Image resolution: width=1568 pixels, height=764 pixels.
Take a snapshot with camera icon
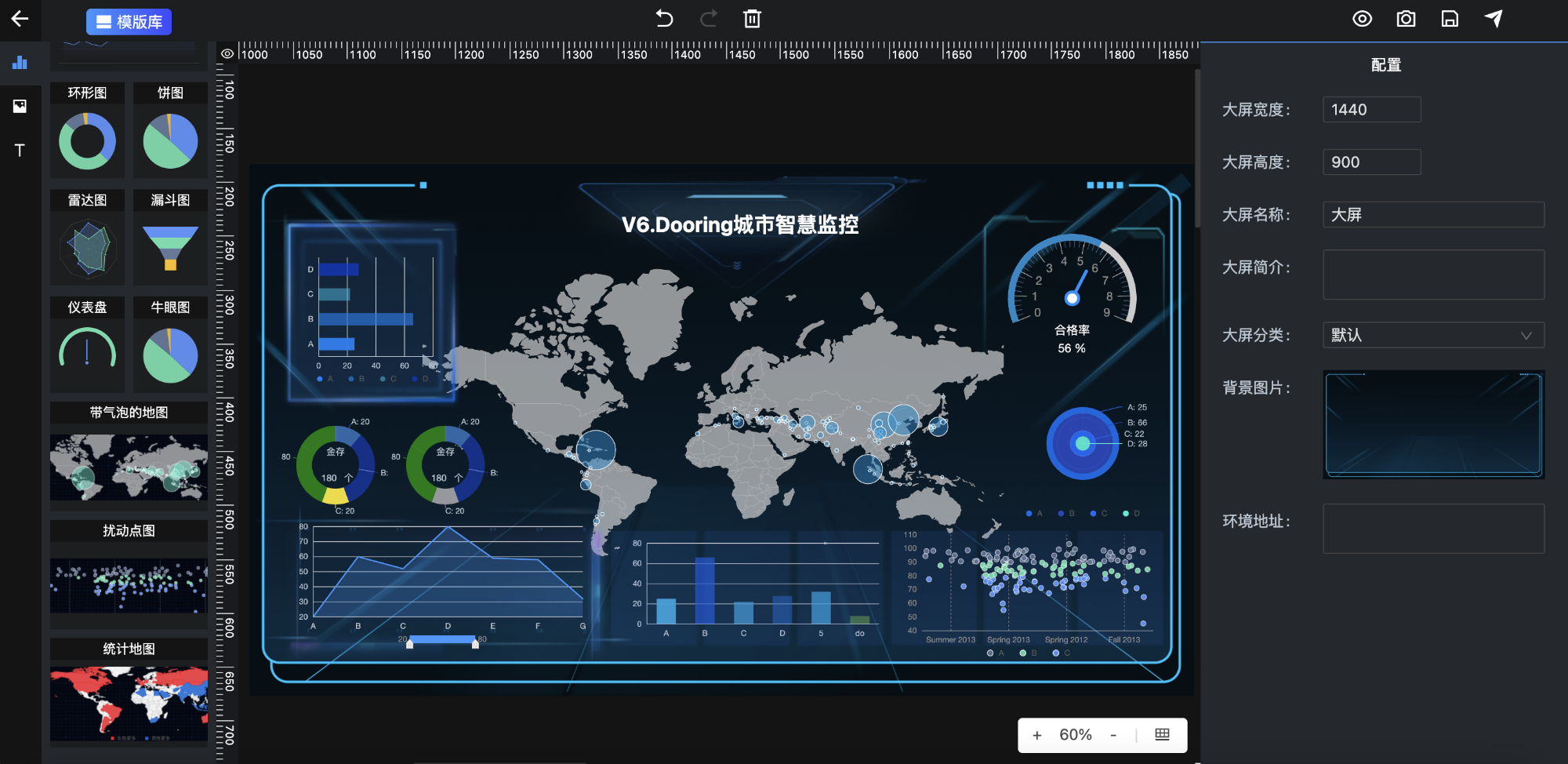(x=1406, y=19)
